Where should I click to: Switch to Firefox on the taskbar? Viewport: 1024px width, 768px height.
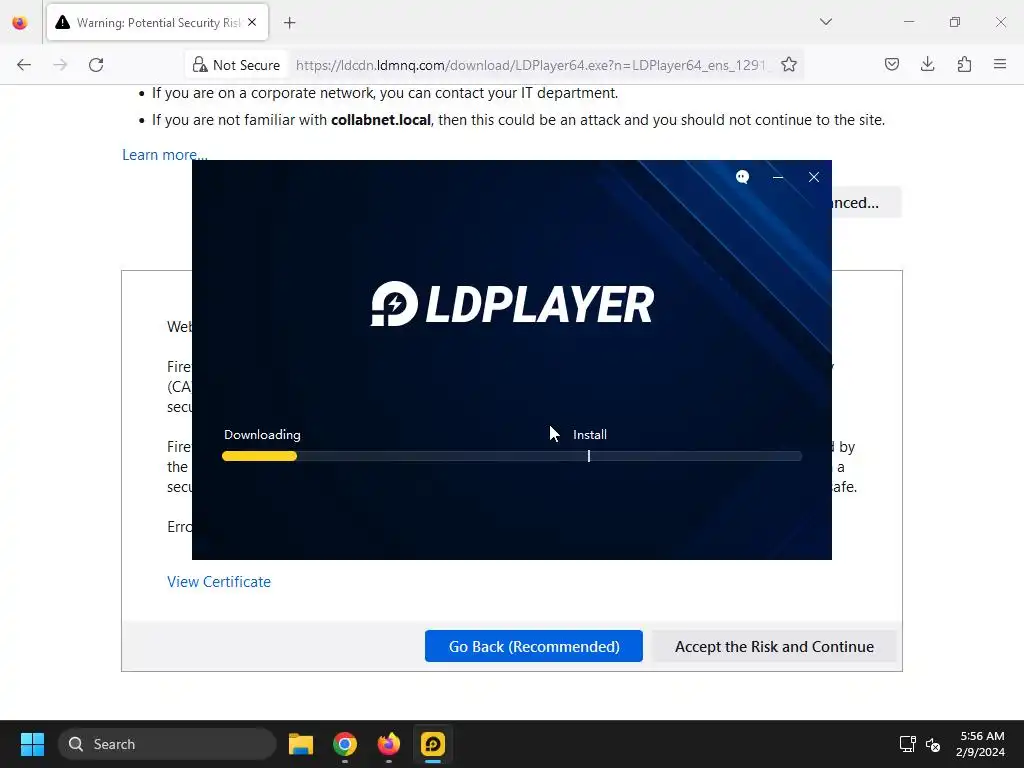pos(389,744)
